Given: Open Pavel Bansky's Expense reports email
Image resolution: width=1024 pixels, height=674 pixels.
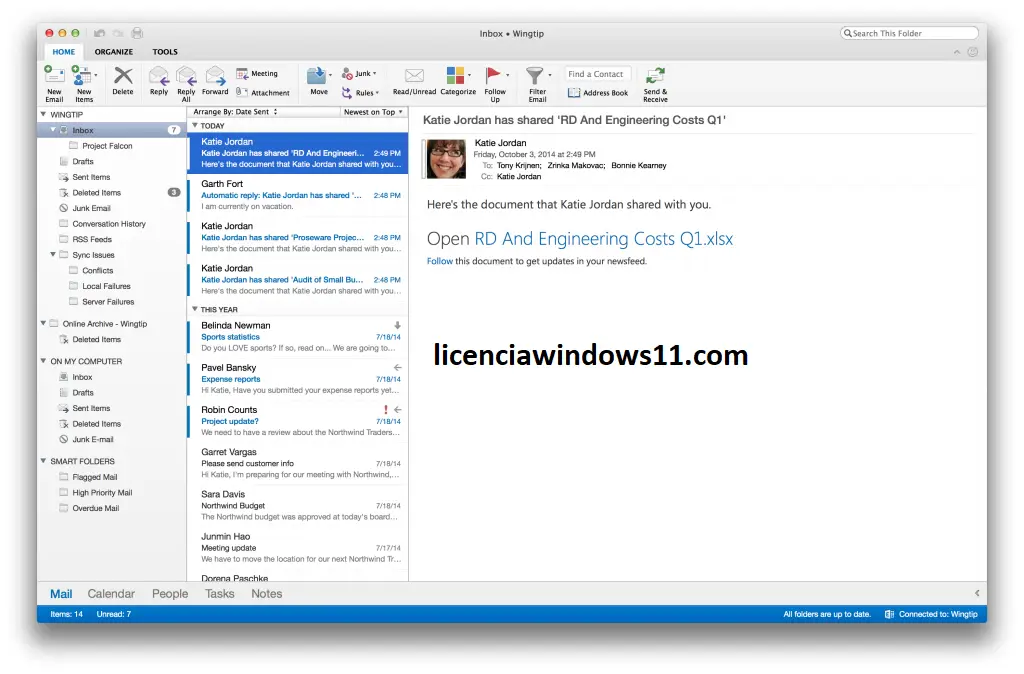Looking at the screenshot, I should (298, 379).
